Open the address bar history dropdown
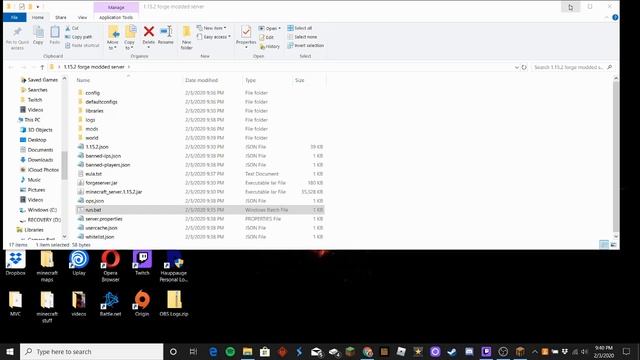This screenshot has width=640, height=360. 517,67
